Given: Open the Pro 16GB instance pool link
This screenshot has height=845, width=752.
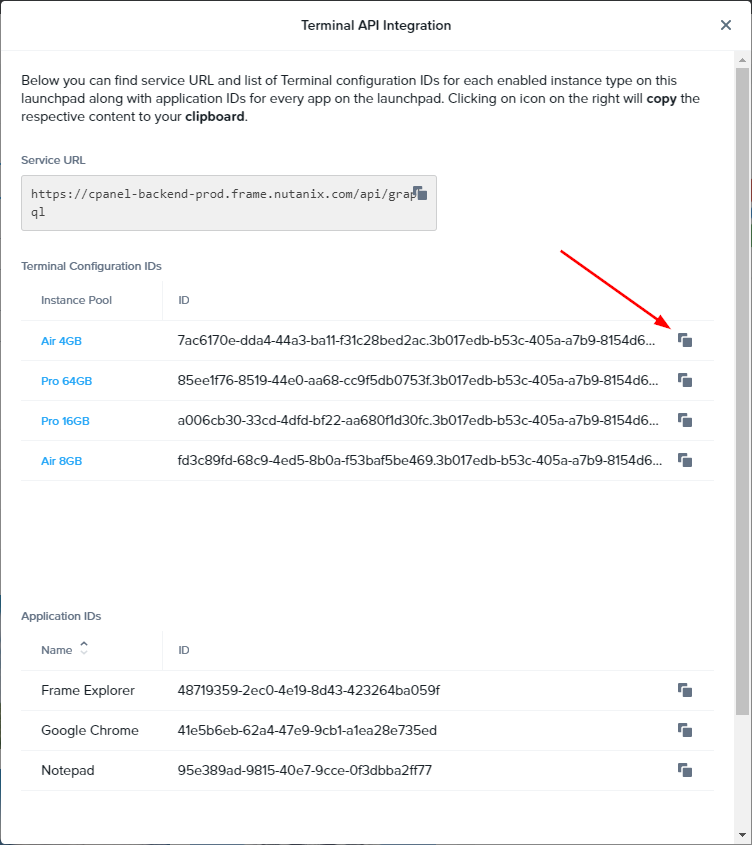Looking at the screenshot, I should click(66, 421).
